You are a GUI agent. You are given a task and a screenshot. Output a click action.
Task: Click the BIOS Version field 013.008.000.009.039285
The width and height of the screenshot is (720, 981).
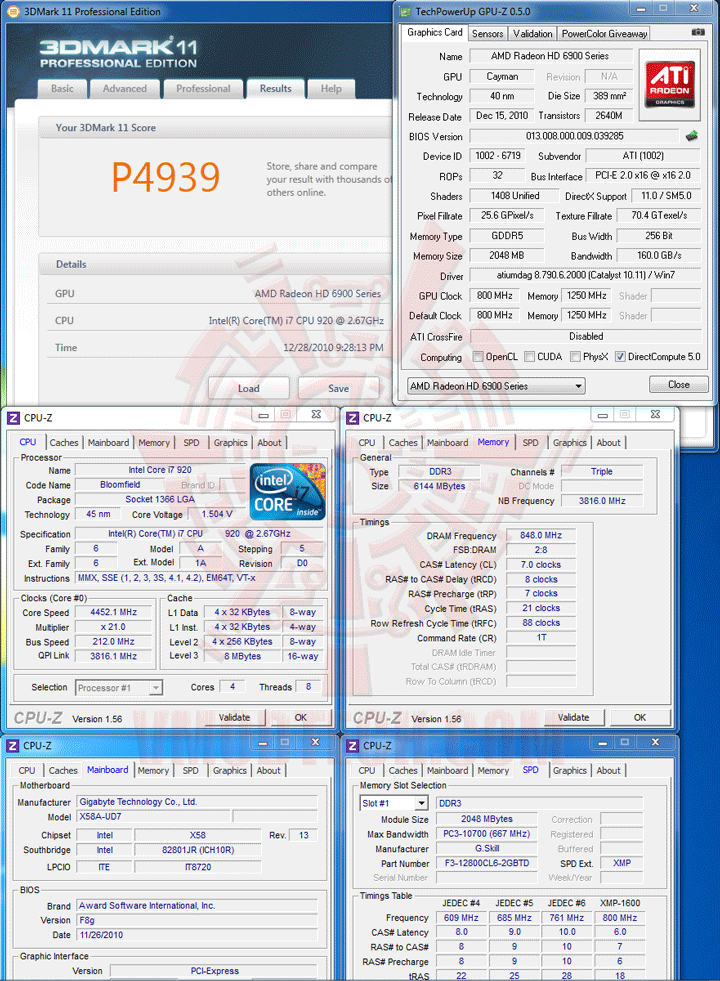coord(574,136)
